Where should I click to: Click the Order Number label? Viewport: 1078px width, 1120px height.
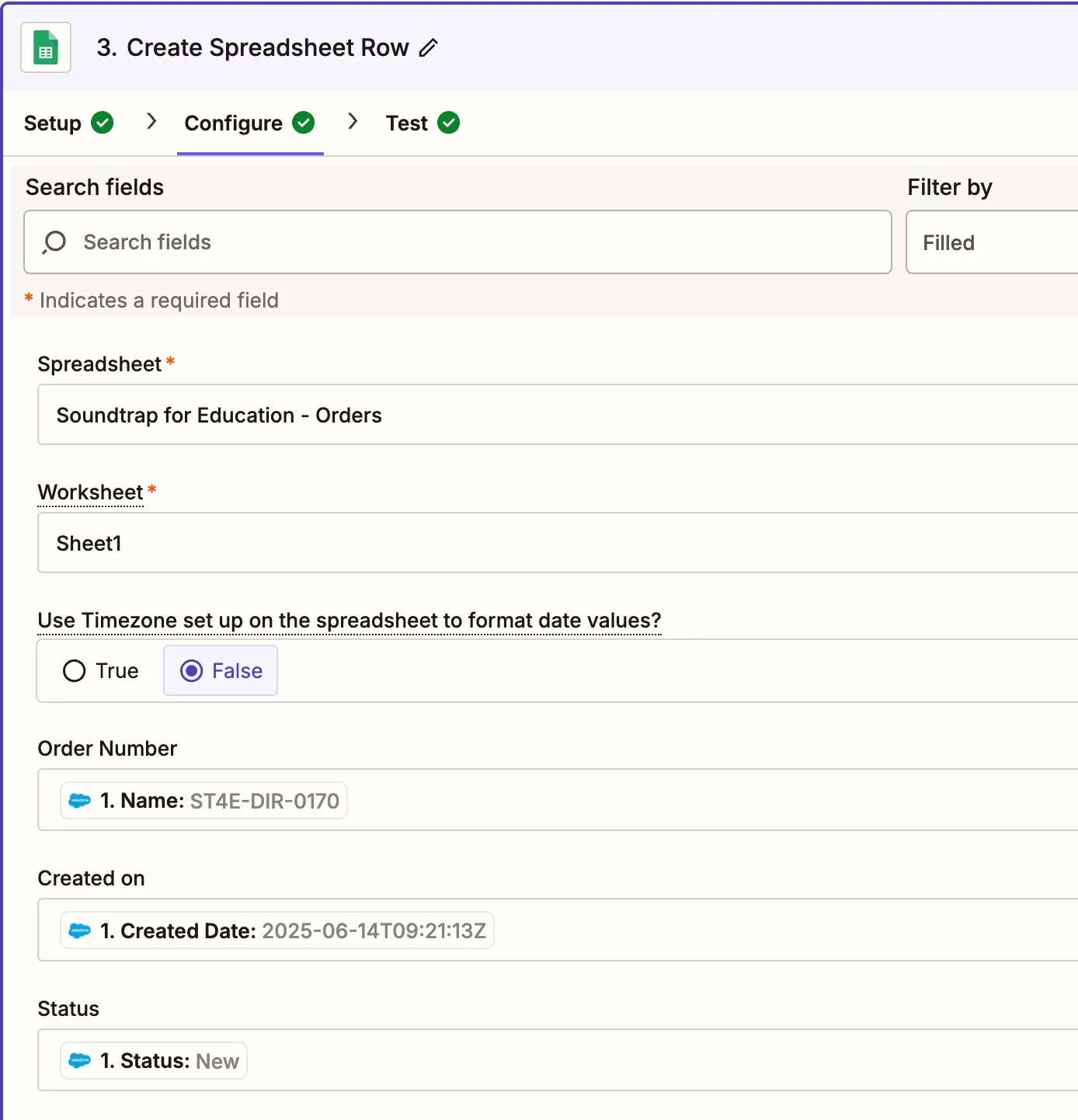point(107,749)
